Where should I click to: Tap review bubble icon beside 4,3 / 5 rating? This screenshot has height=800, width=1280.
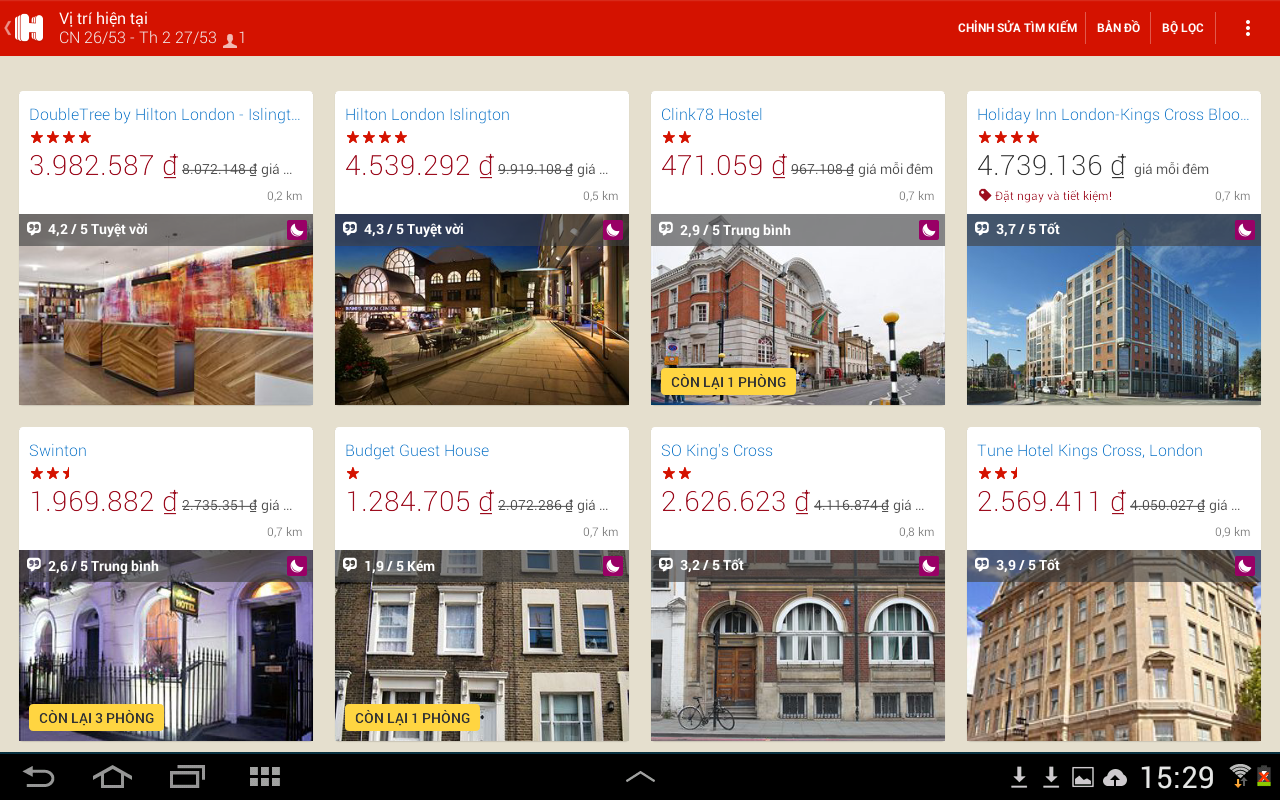[350, 229]
